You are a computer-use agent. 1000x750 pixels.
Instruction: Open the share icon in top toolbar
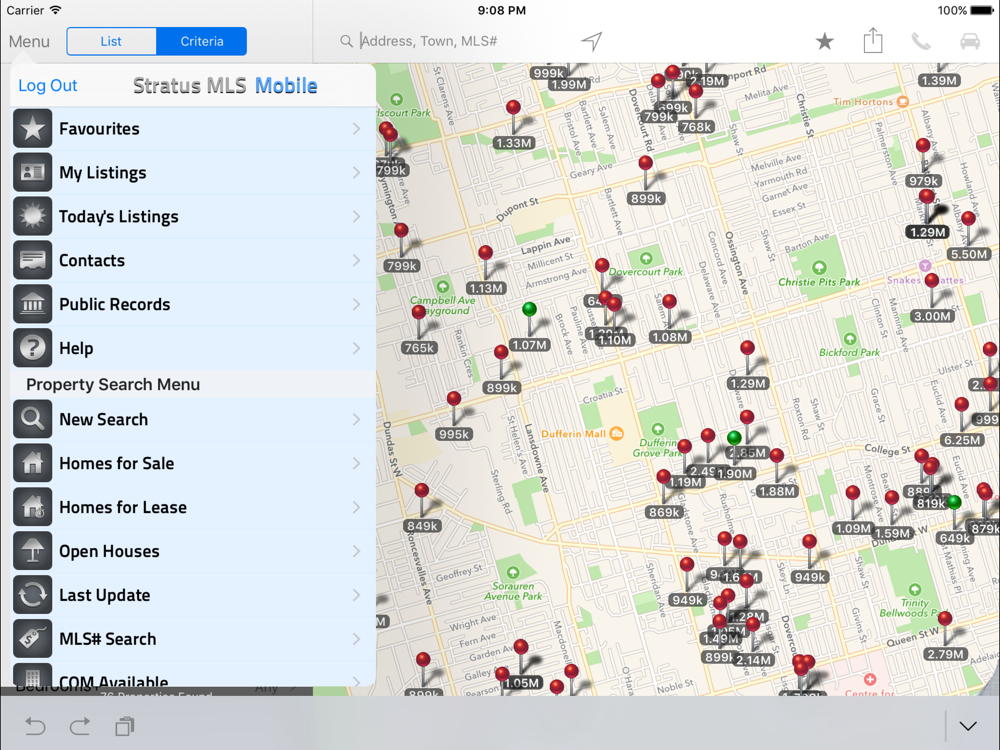pyautogui.click(x=873, y=41)
